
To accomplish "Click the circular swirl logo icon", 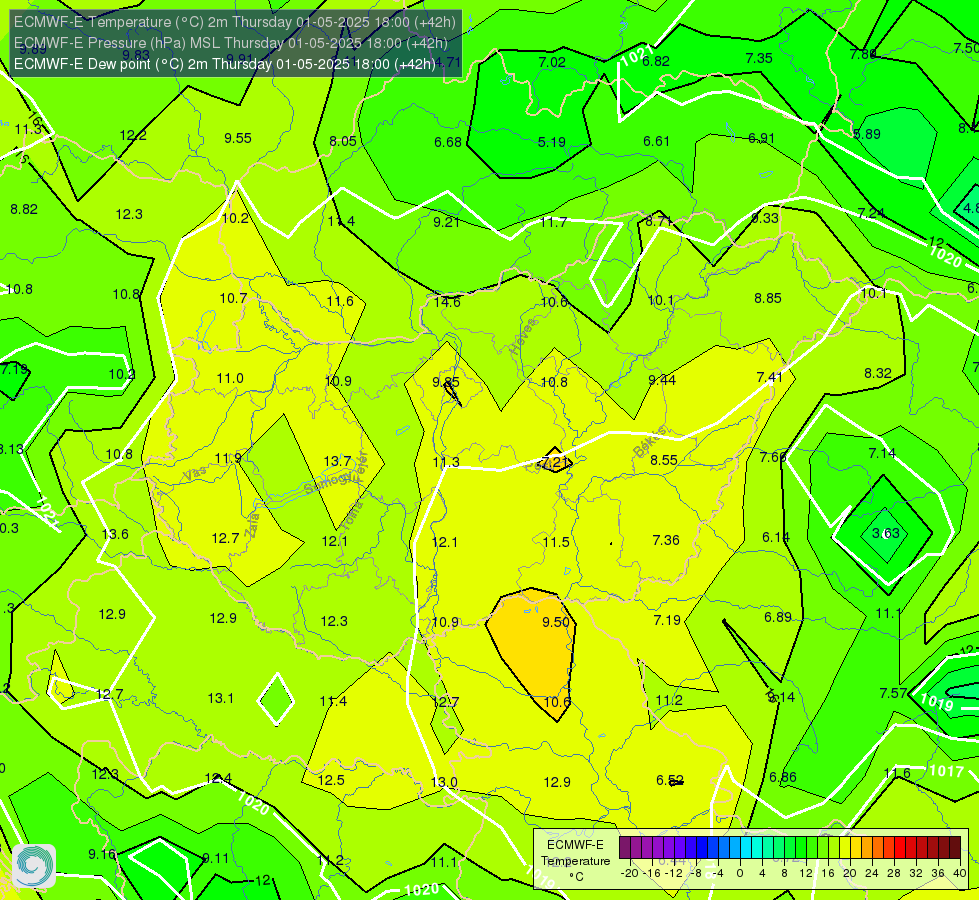I will click(34, 866).
